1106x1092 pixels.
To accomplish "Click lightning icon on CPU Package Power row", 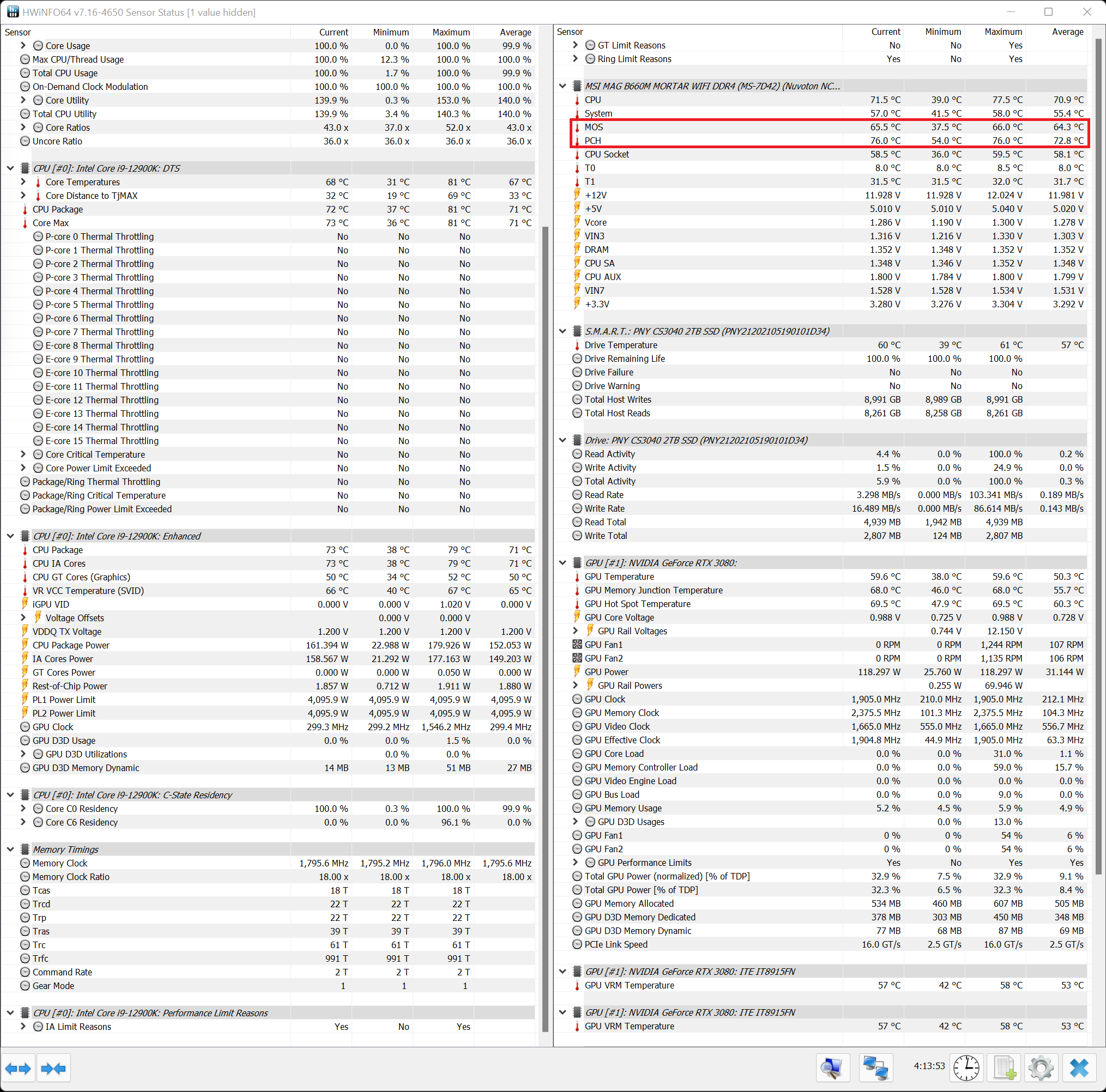I will point(25,645).
